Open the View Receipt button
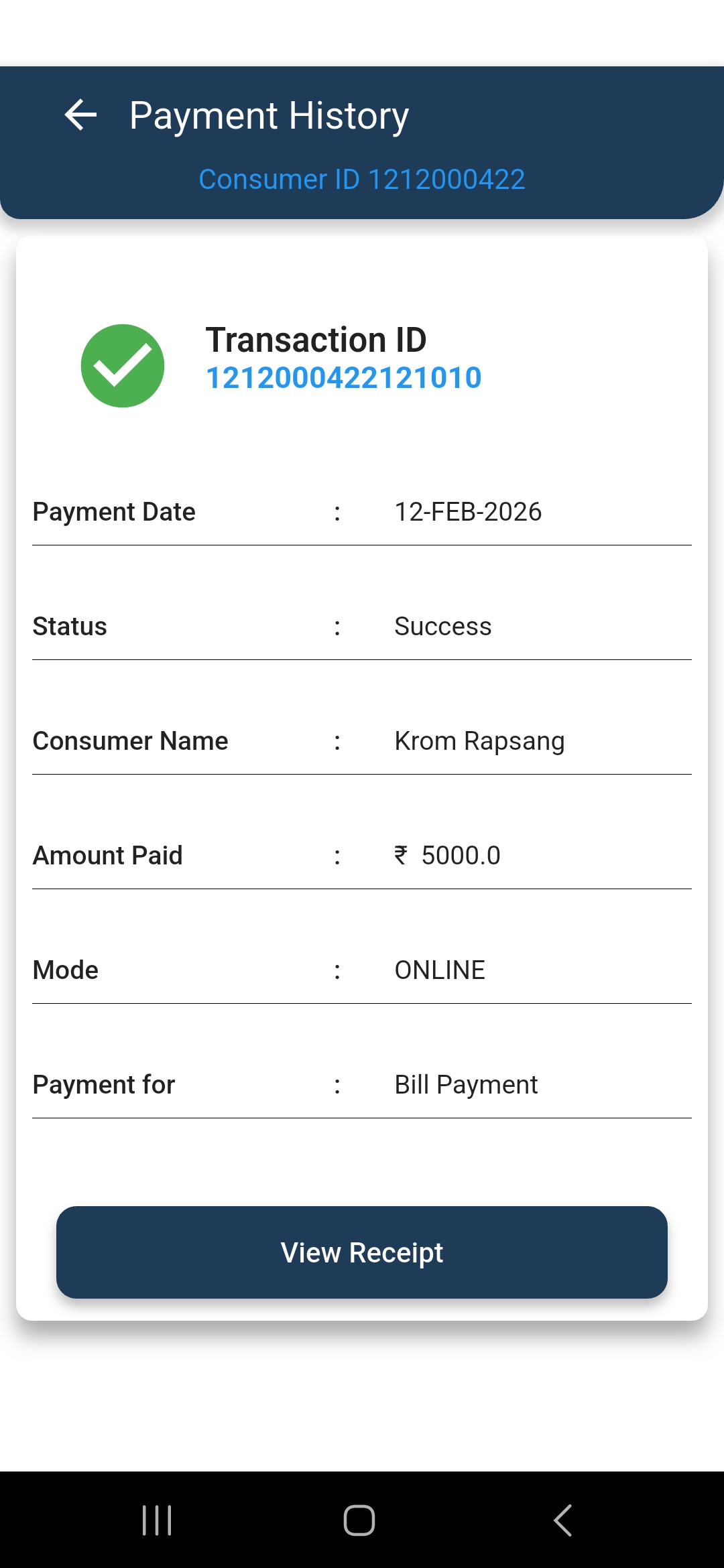This screenshot has width=724, height=1568. pos(362,1252)
